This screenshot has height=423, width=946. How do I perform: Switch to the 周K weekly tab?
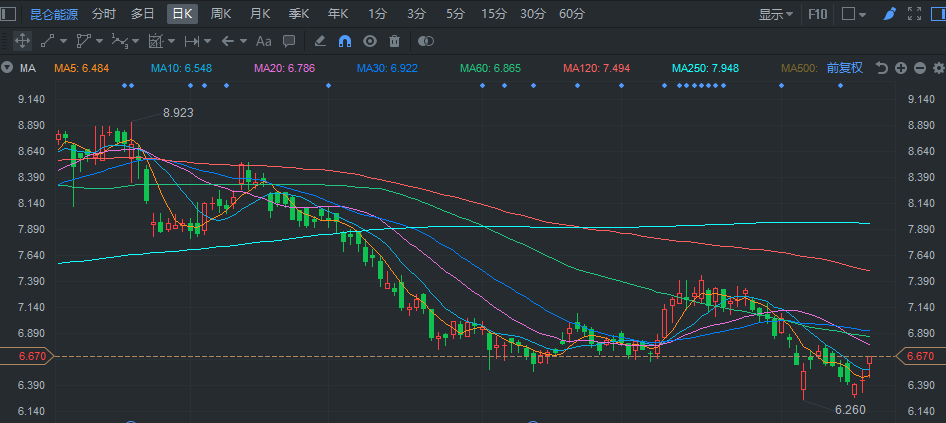[221, 14]
